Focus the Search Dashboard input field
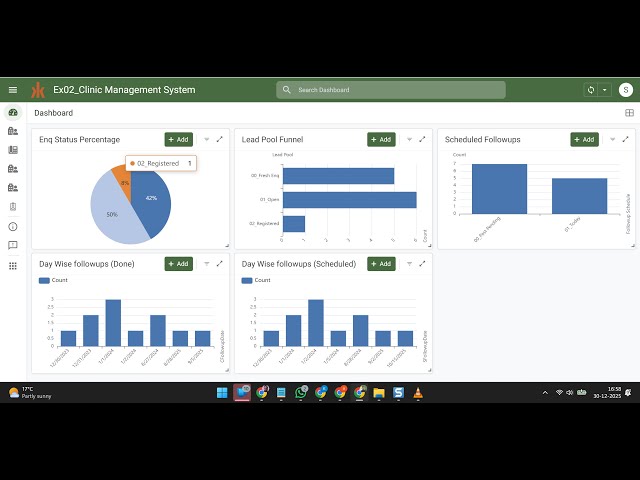 pos(391,90)
